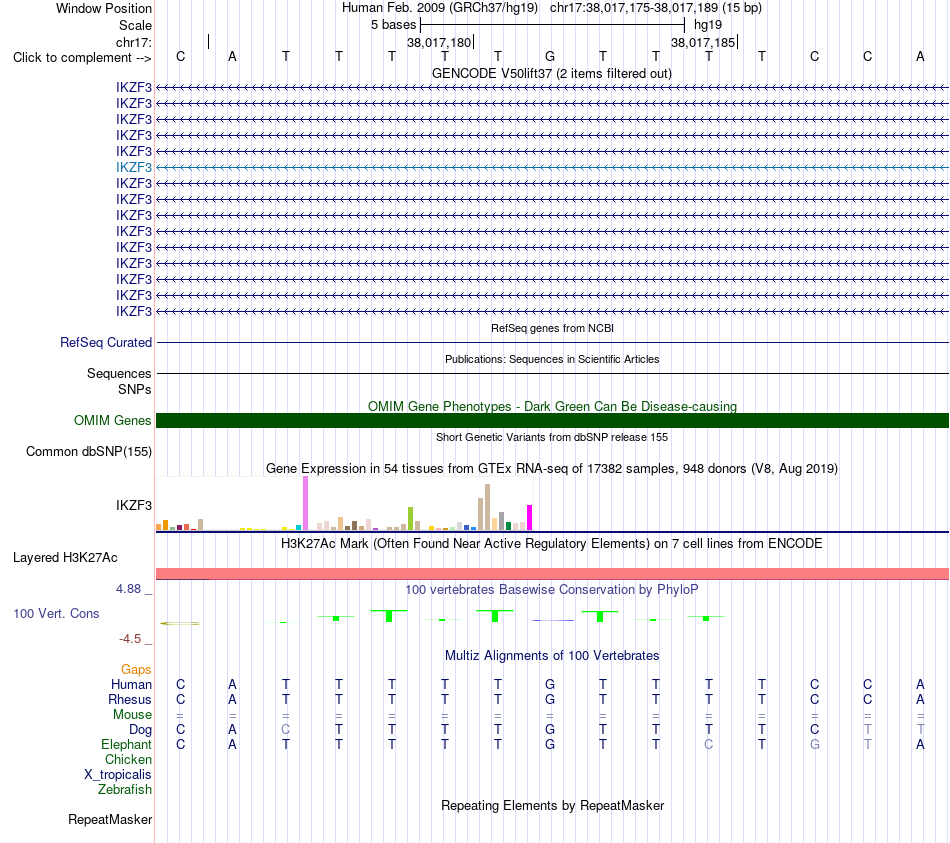Click the yellow-green bar in GTEx expression chart
Image resolution: width=950 pixels, height=843 pixels.
point(410,519)
